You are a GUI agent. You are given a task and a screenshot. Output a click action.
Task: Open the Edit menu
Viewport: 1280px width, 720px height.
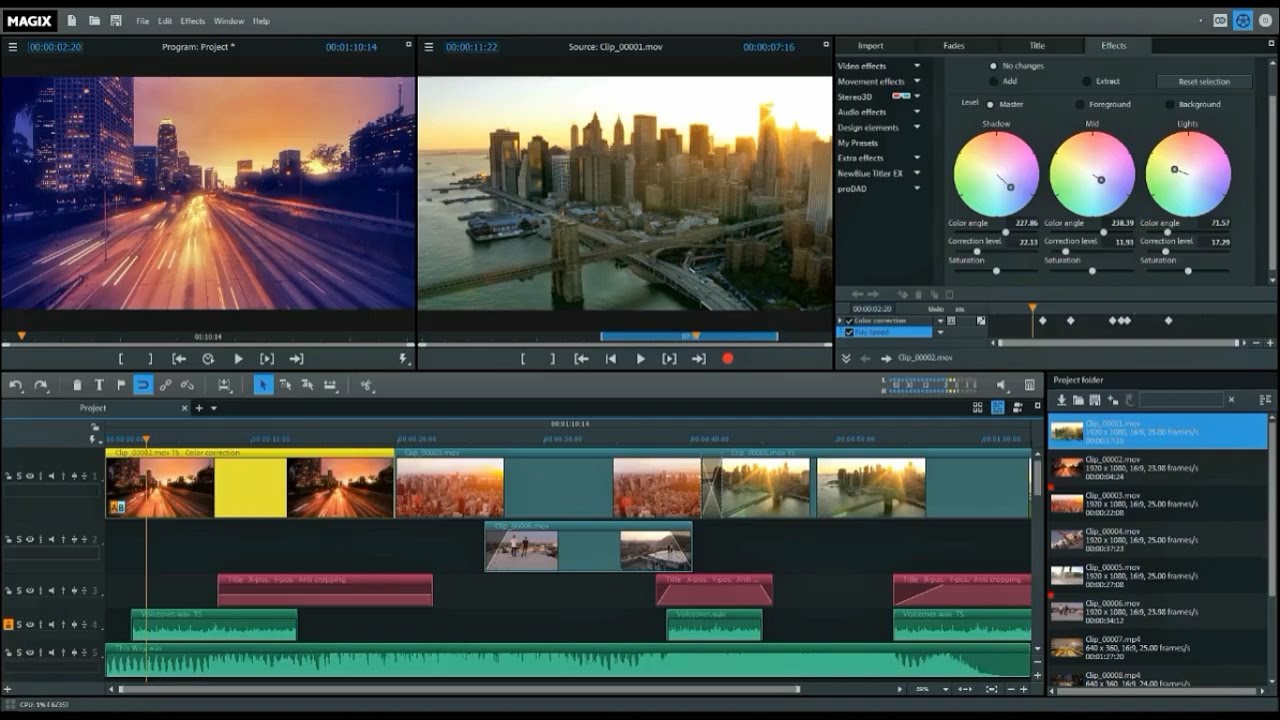pos(164,21)
